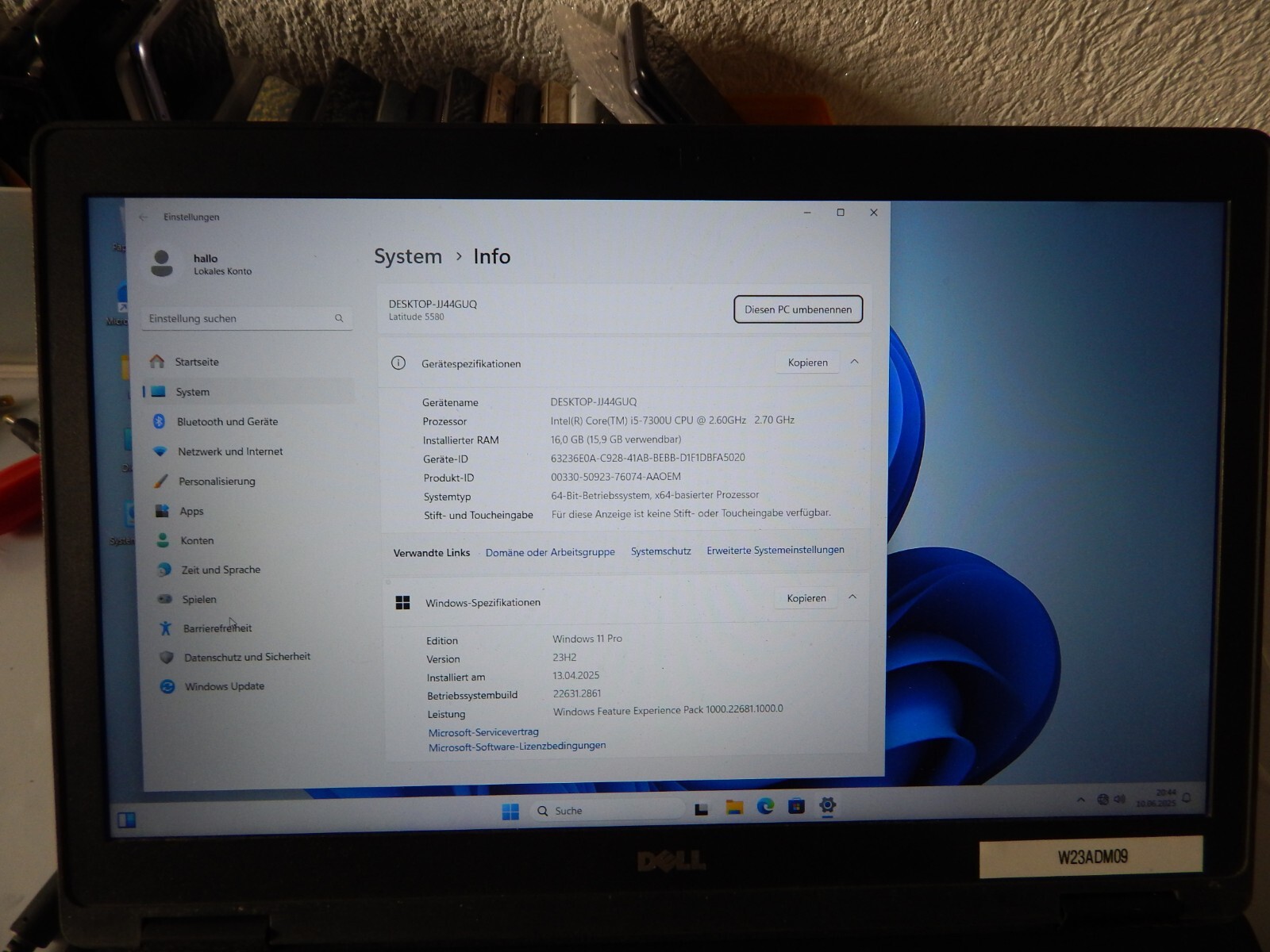The height and width of the screenshot is (952, 1270).
Task: Click the search magnifier in Einstellung suchen
Action: 339,318
